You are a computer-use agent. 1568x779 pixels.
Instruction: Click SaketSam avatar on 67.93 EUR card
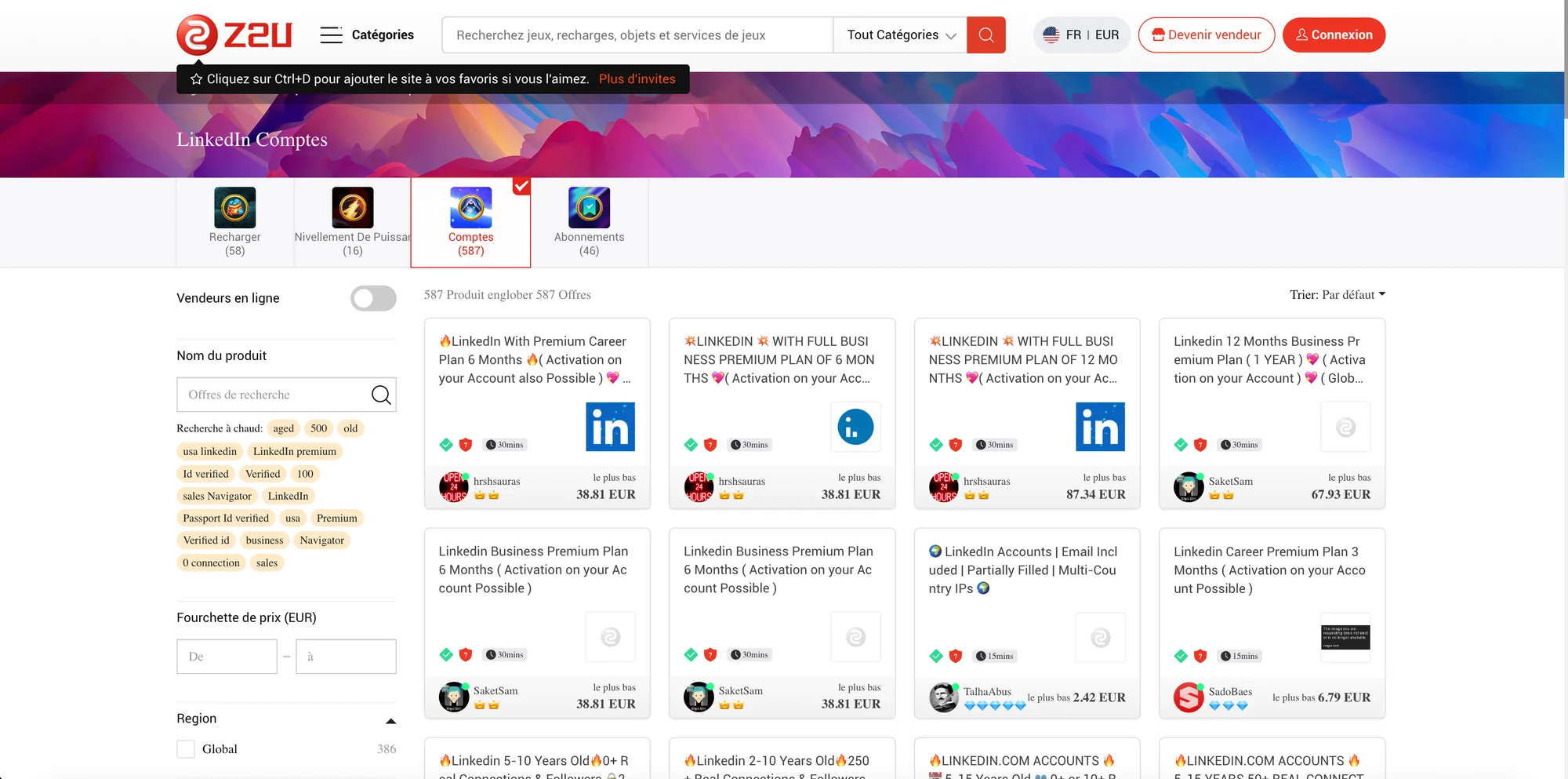[x=1189, y=486]
